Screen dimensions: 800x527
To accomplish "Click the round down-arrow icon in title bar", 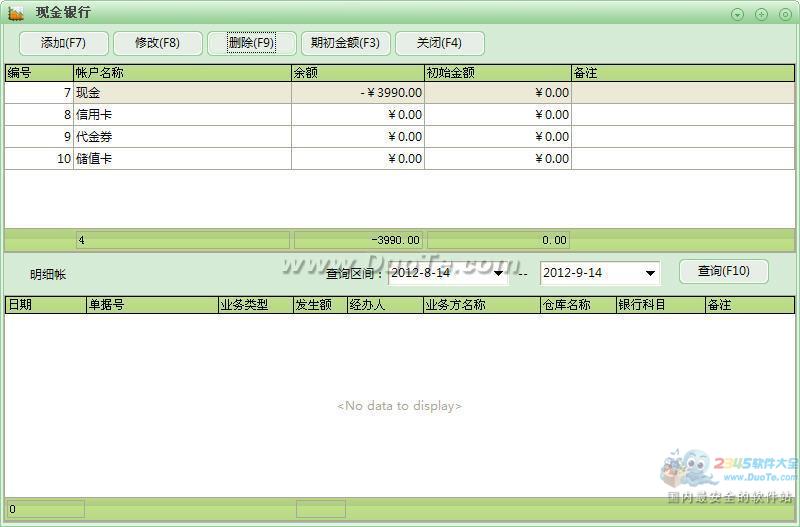I will (737, 14).
